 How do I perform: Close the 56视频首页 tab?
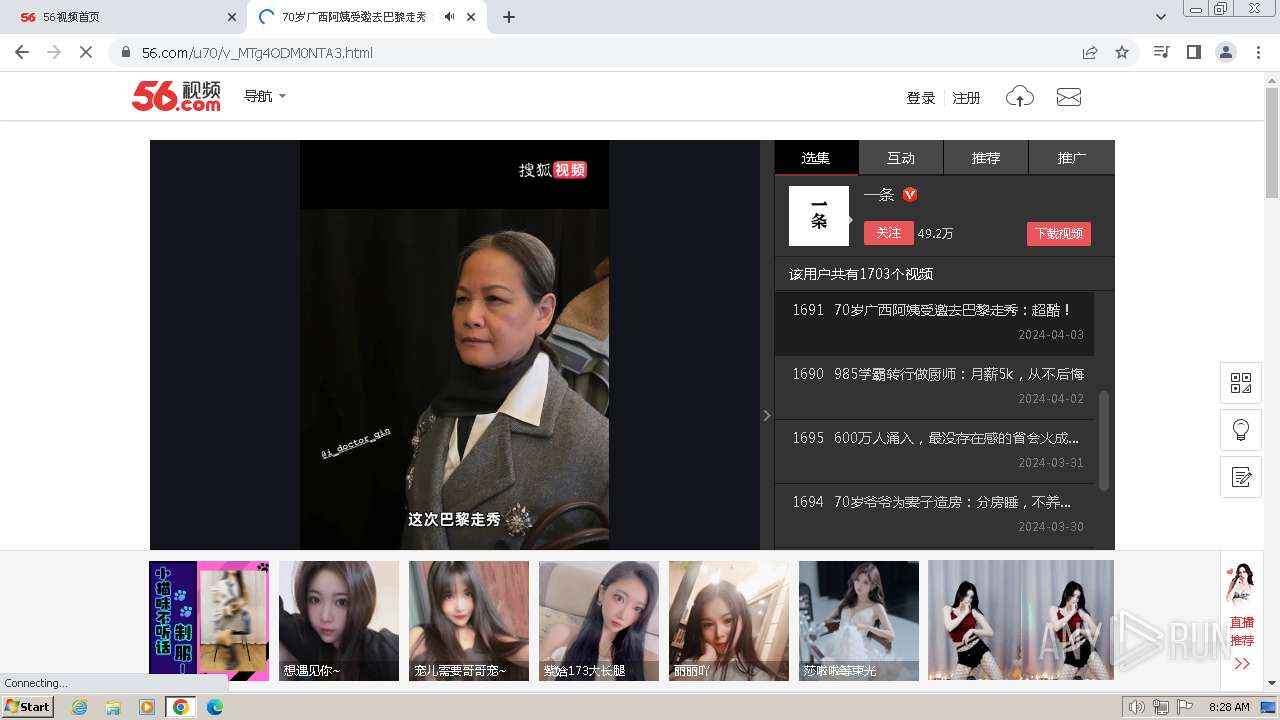click(x=231, y=17)
